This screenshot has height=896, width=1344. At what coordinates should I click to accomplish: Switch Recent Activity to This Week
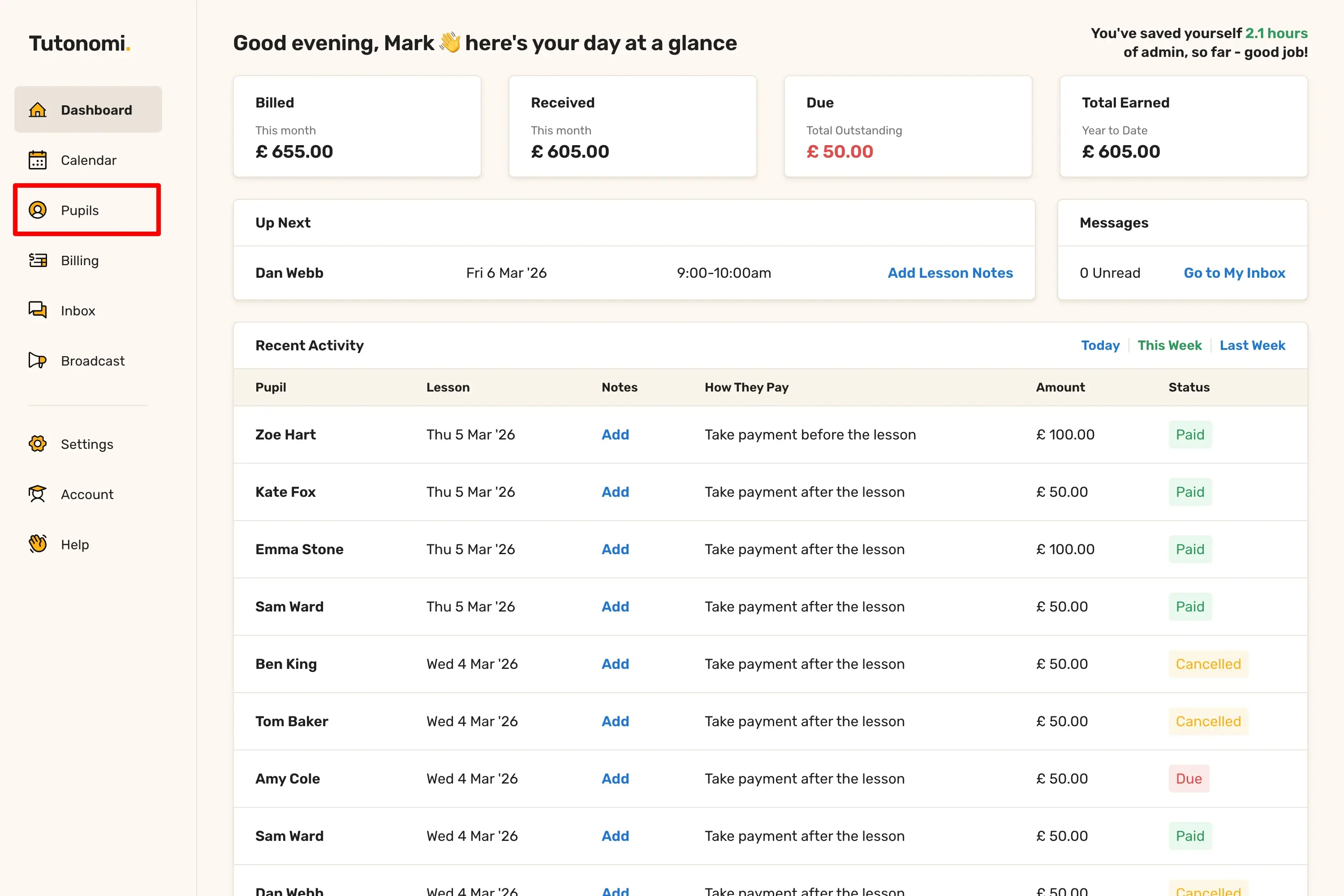pyautogui.click(x=1169, y=346)
